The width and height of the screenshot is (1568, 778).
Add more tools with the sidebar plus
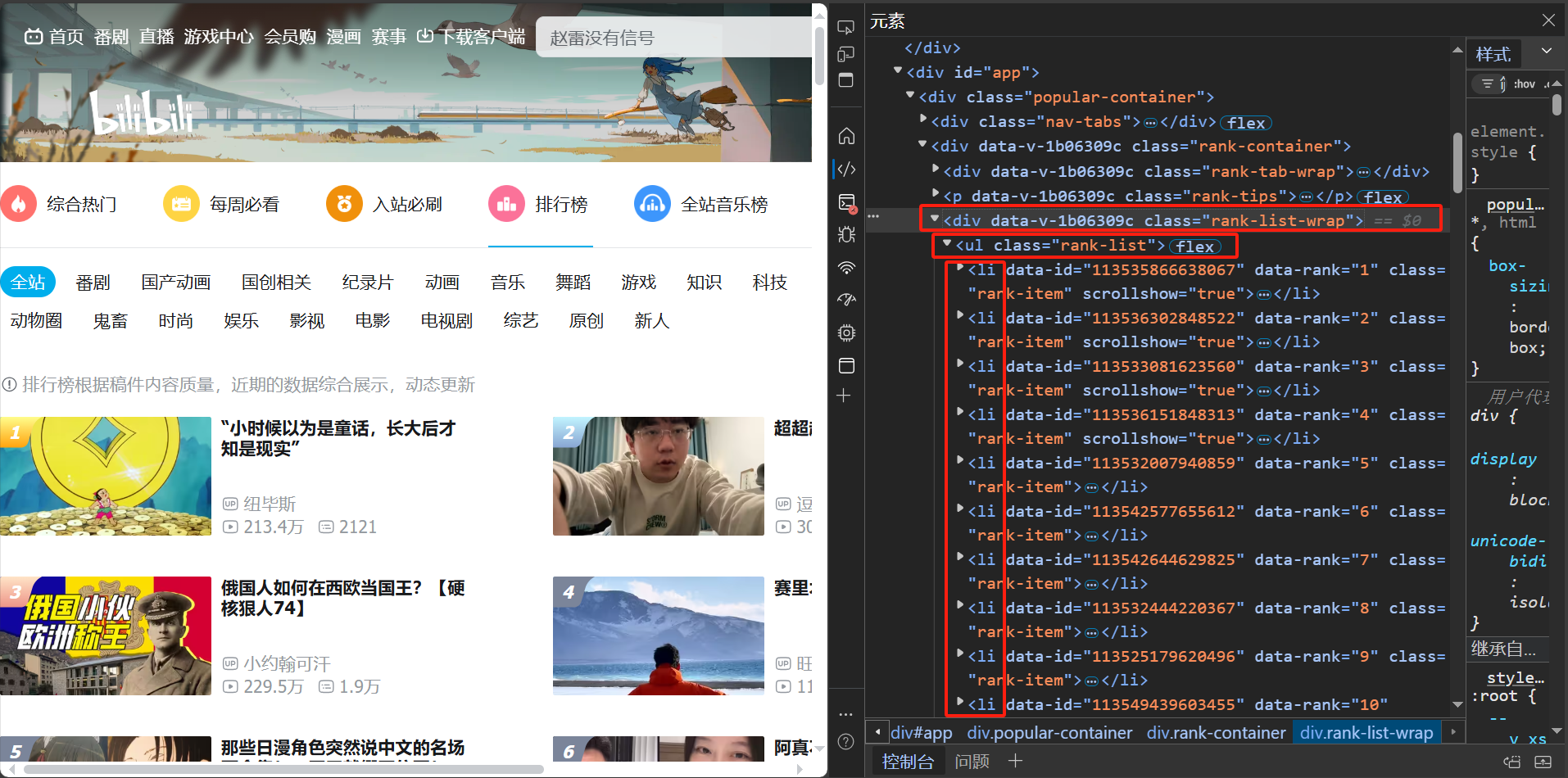pos(844,396)
